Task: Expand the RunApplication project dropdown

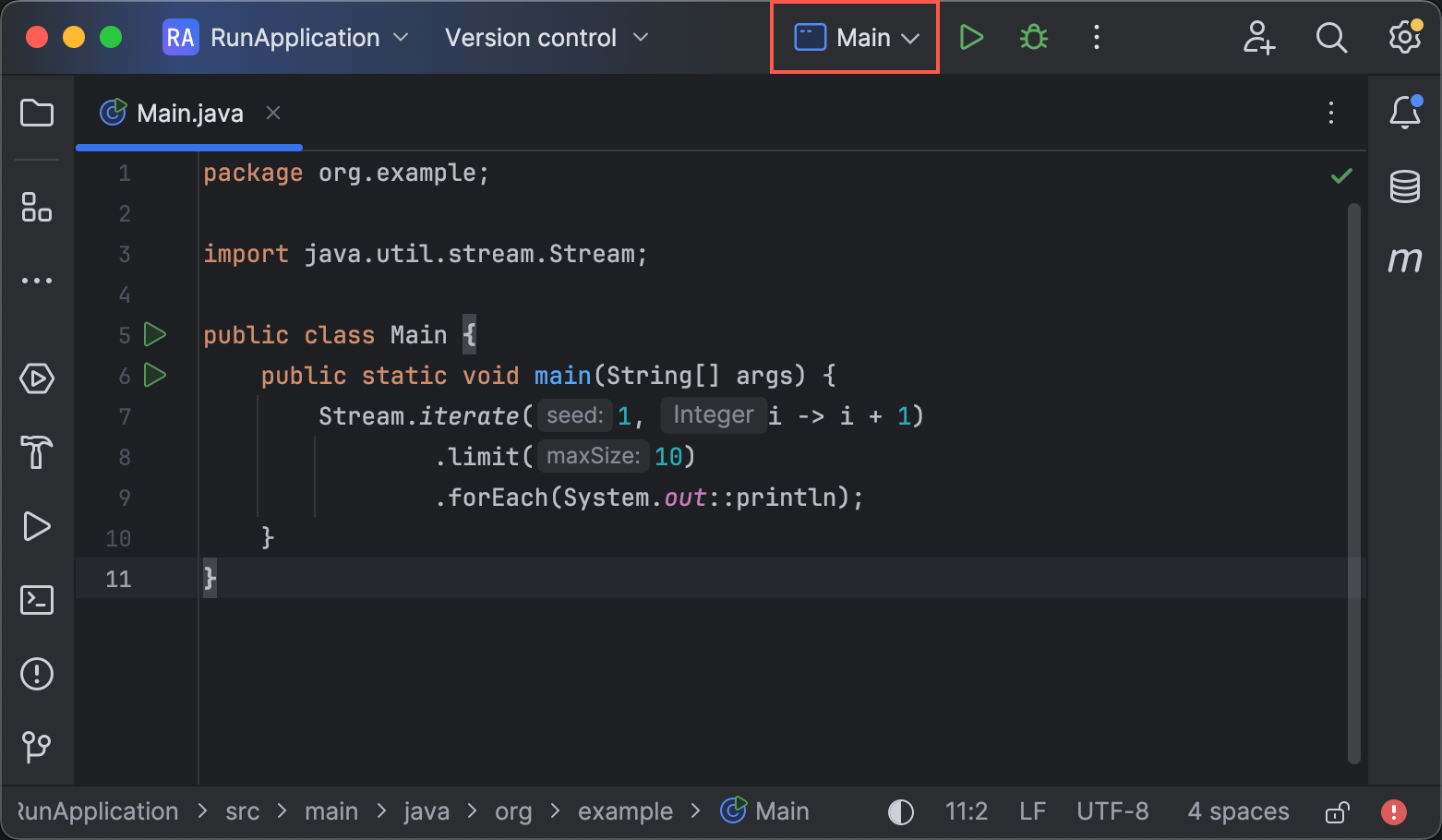Action: tap(286, 38)
